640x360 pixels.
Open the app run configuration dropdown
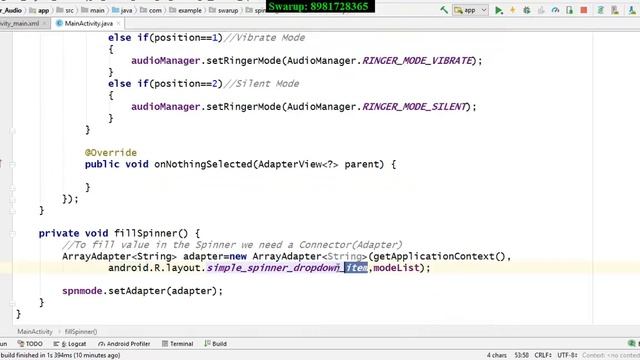coord(470,10)
